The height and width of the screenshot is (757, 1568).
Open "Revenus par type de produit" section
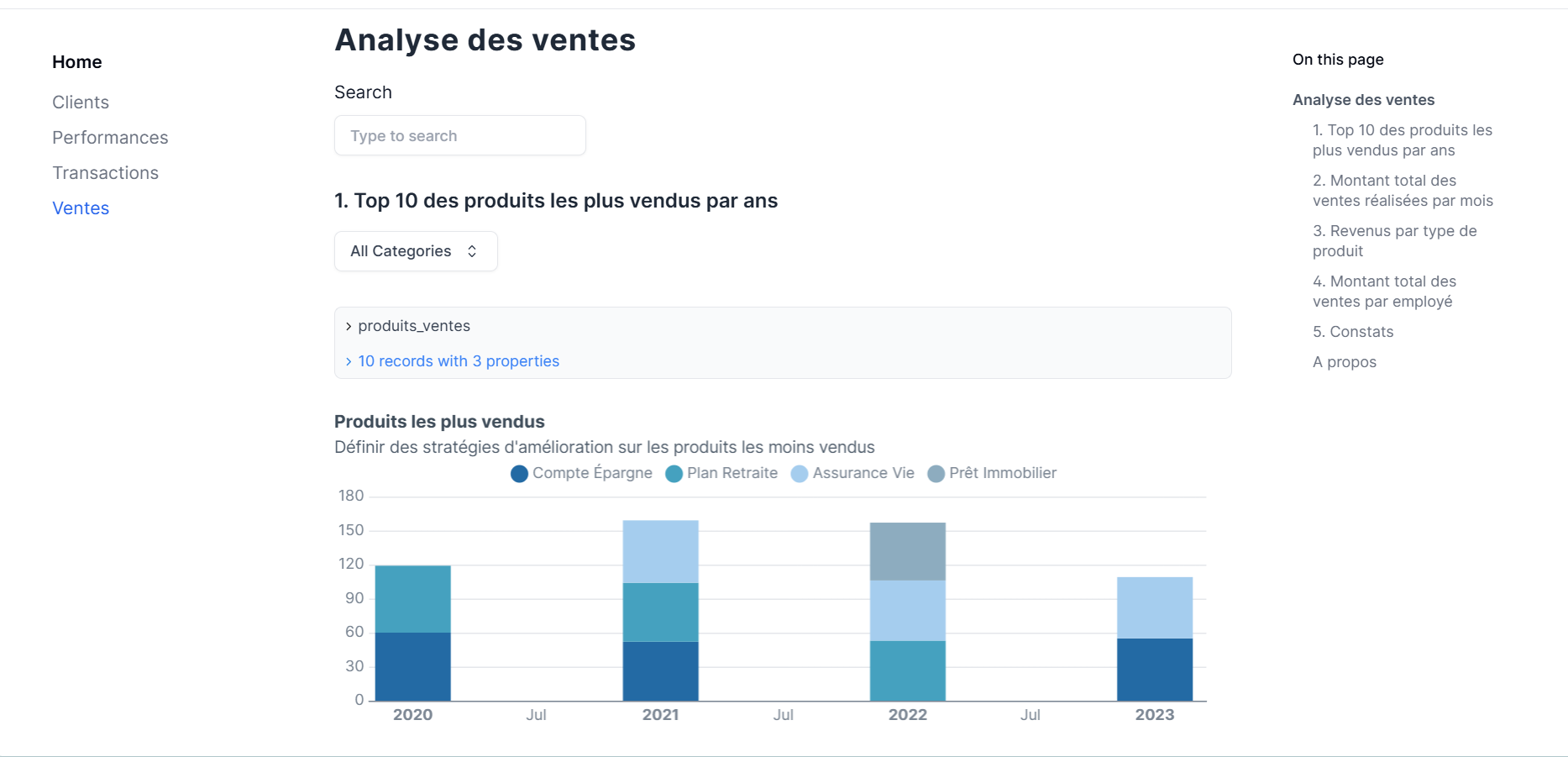(1394, 240)
